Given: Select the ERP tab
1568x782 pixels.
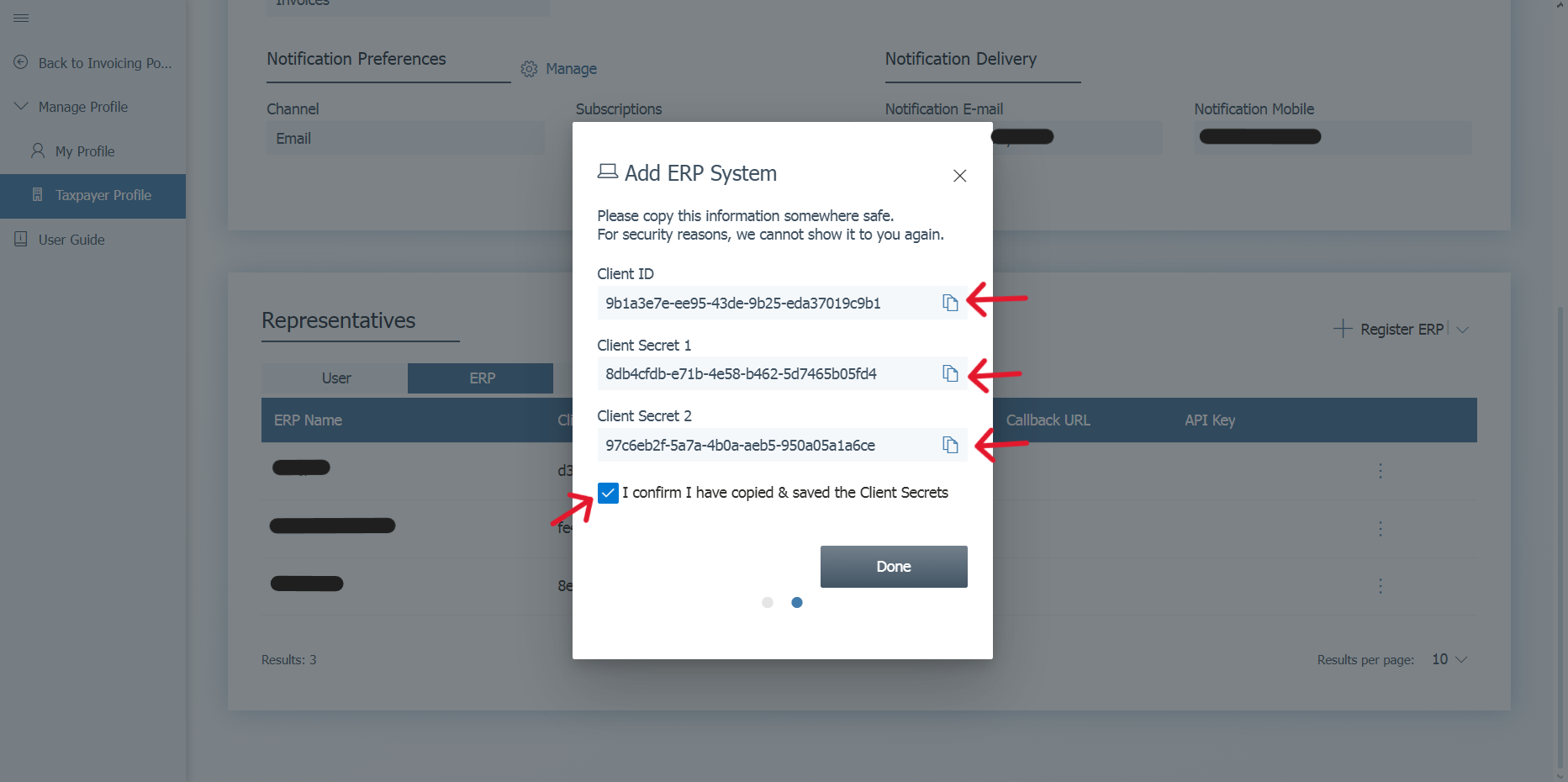Looking at the screenshot, I should 481,378.
